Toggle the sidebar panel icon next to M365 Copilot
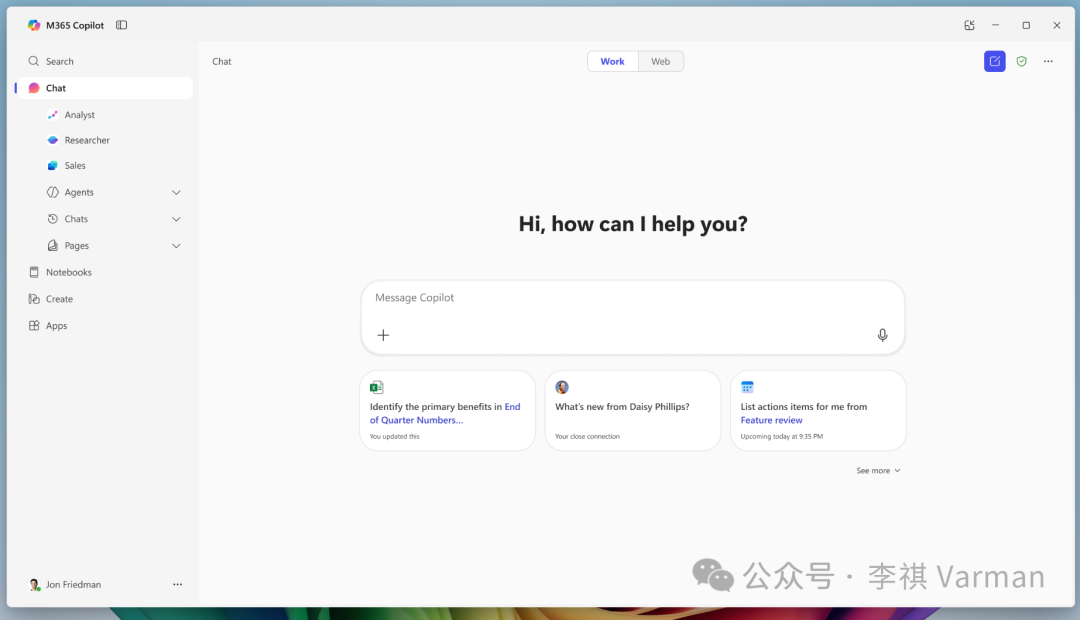 [x=121, y=25]
